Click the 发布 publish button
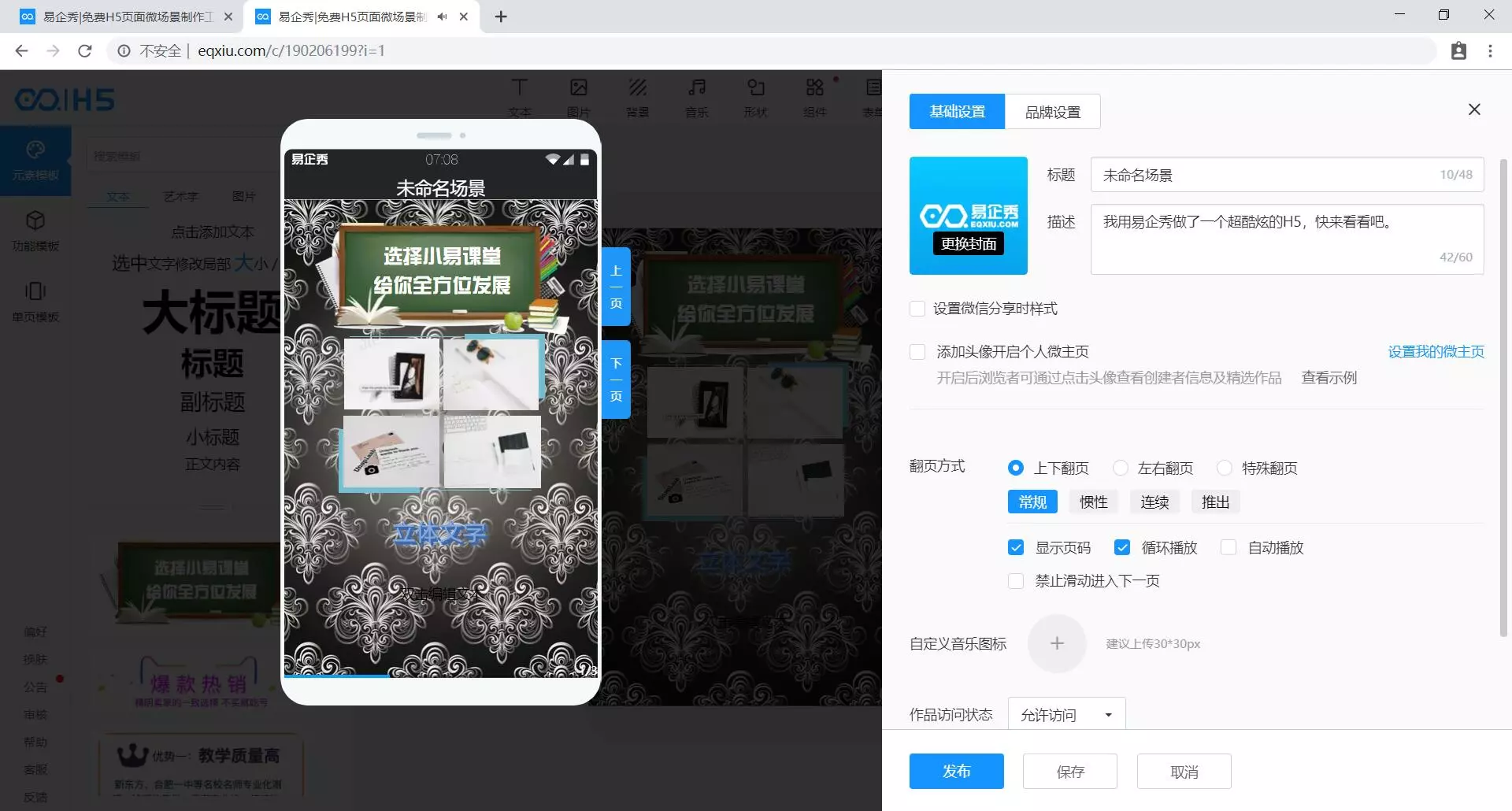 [956, 772]
